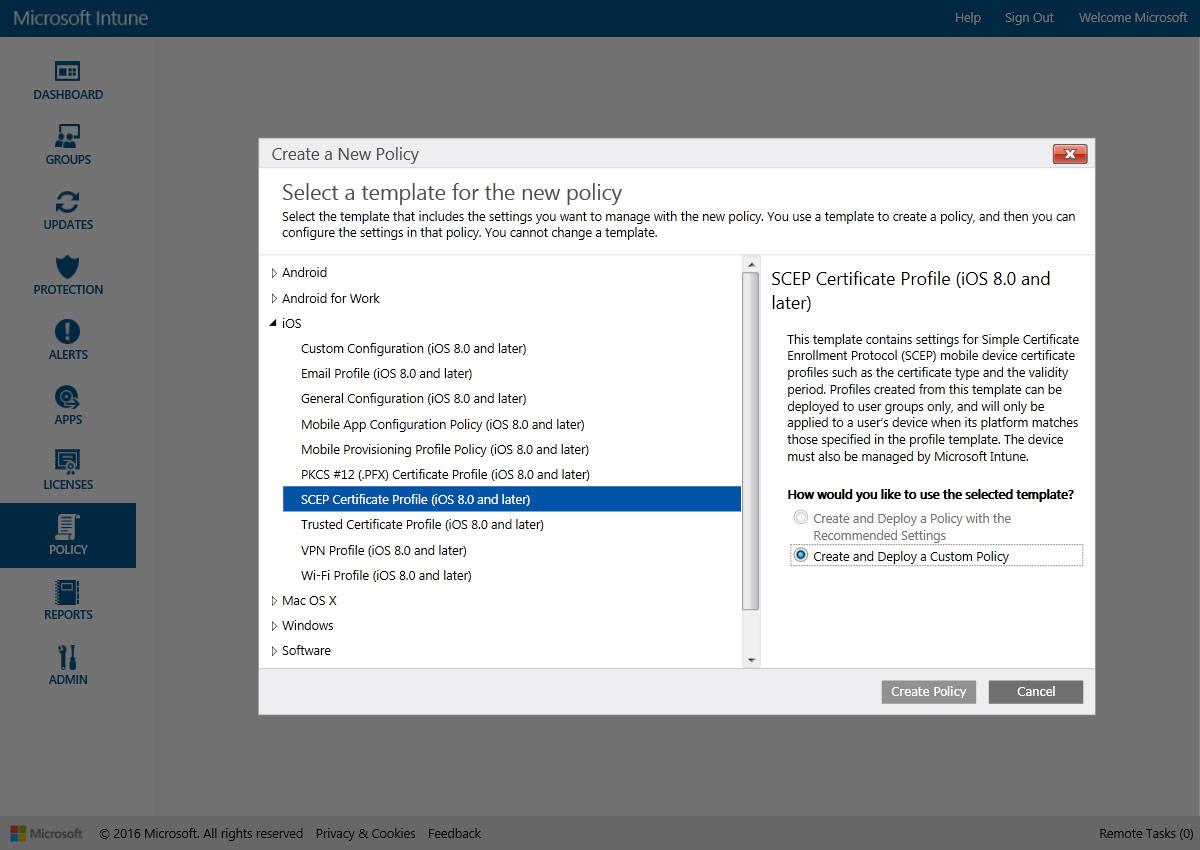The width and height of the screenshot is (1200, 850).
Task: Select Mobile App Configuration Policy template
Action: [442, 424]
